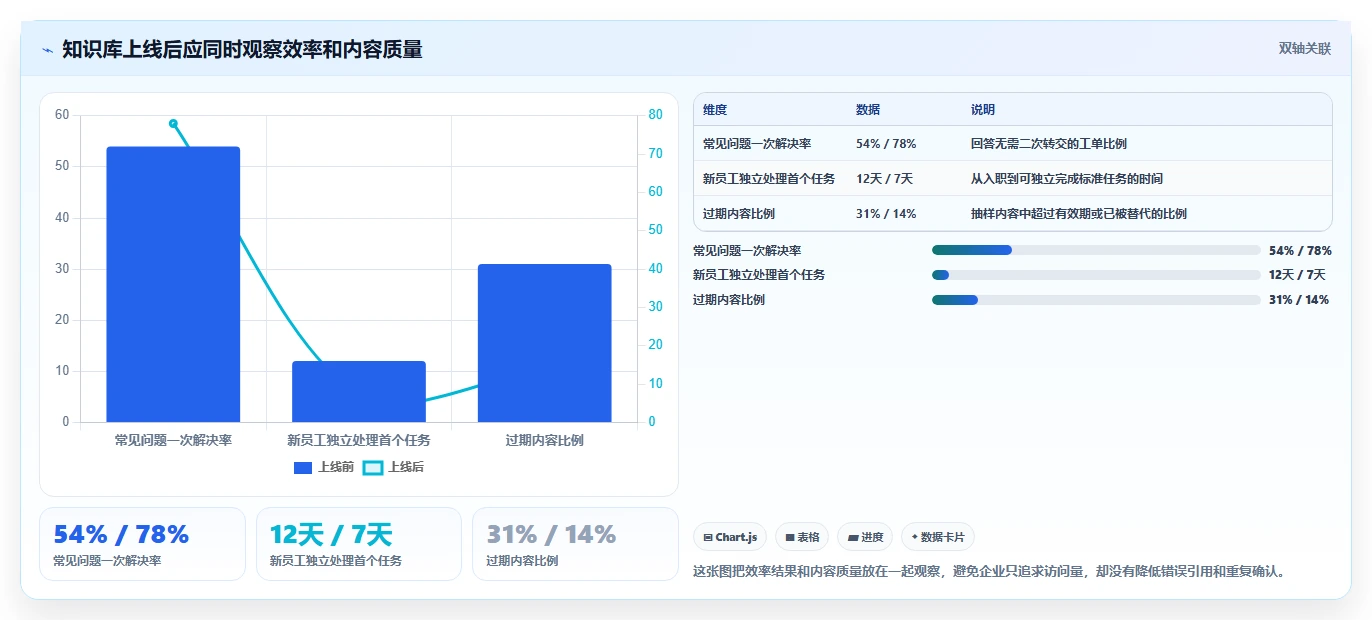The width and height of the screenshot is (1372, 620).
Task: Click table value 31% / 14%
Action: pos(886,214)
